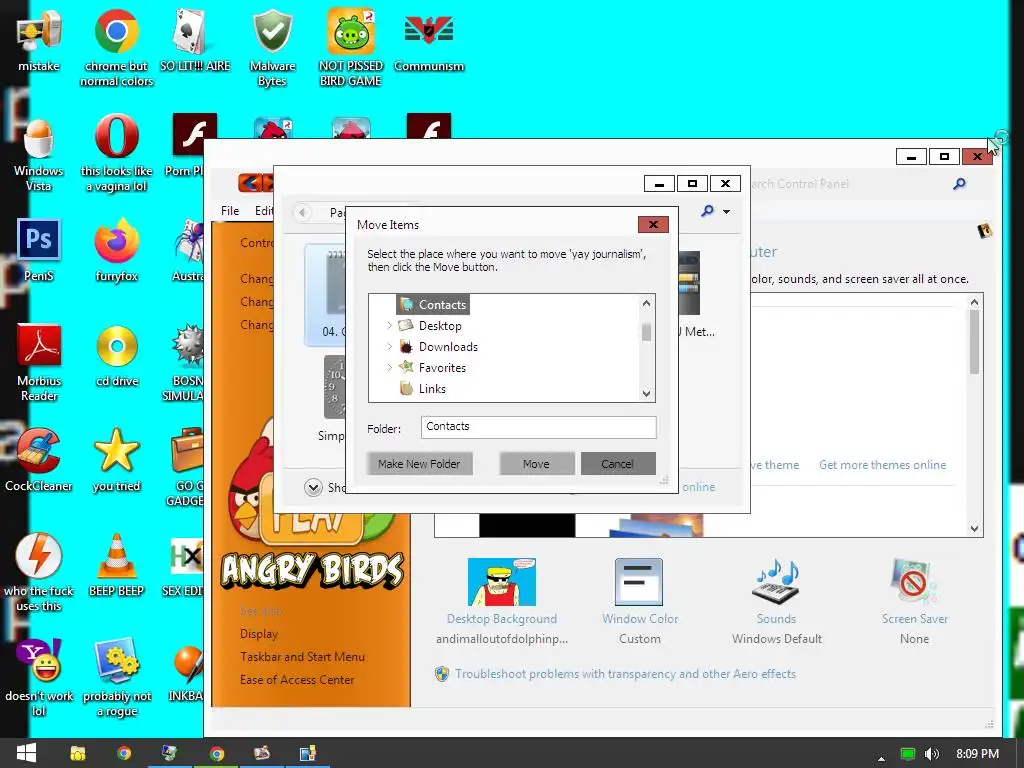
Task: Expand the Desktop folder in Move Items tree
Action: (x=389, y=325)
